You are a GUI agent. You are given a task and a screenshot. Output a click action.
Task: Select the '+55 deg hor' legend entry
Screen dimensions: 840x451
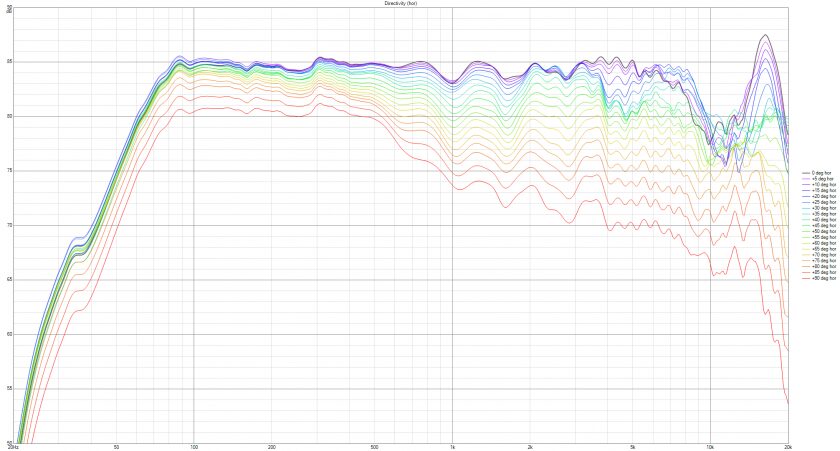coord(820,237)
